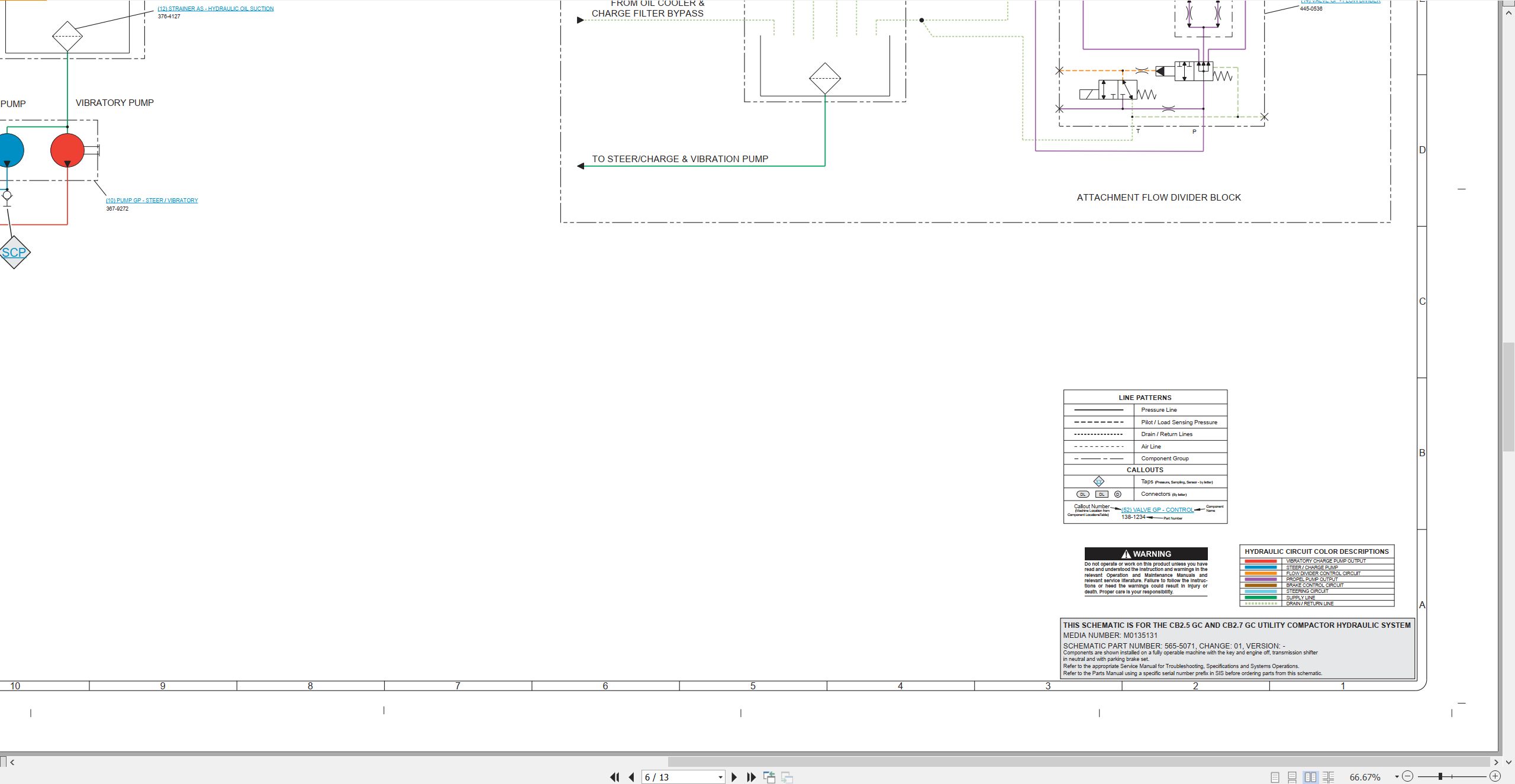Open the PUMP GP - STEER / VIBRATORY link
Viewport: 1515px width, 784px height.
tap(152, 201)
